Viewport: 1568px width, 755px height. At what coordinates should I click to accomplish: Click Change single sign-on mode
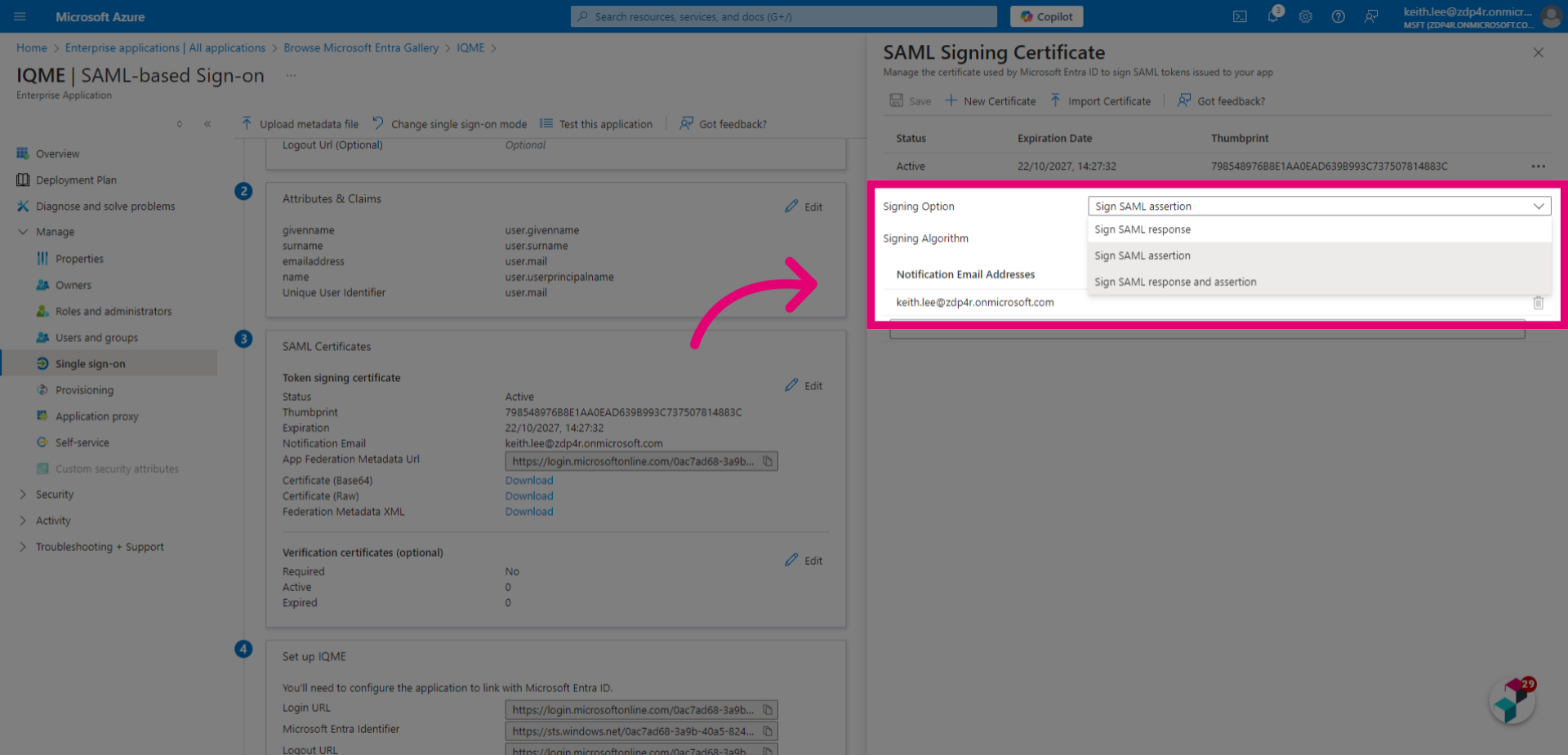point(450,124)
